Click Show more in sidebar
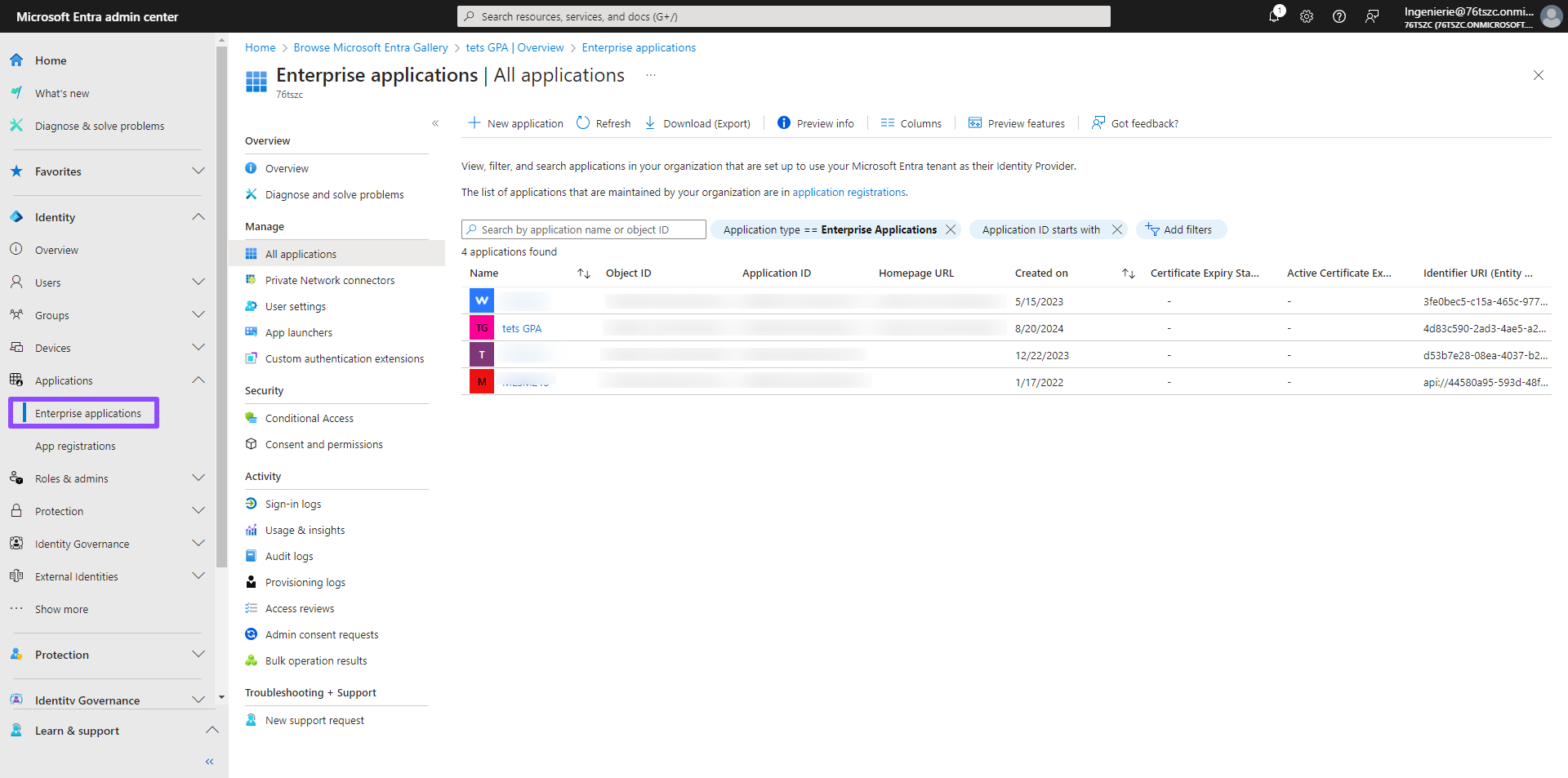This screenshot has width=1568, height=778. pos(61,609)
